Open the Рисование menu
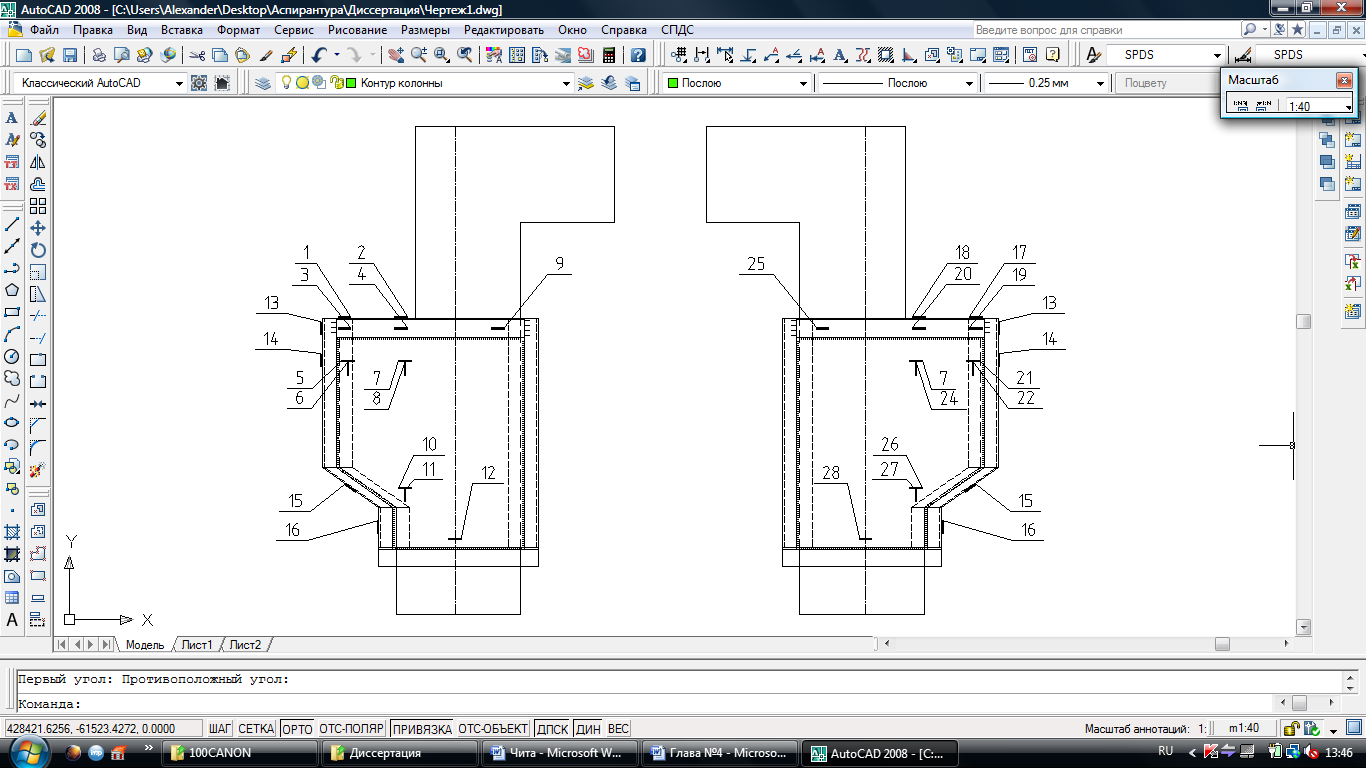The image size is (1366, 768). click(357, 30)
